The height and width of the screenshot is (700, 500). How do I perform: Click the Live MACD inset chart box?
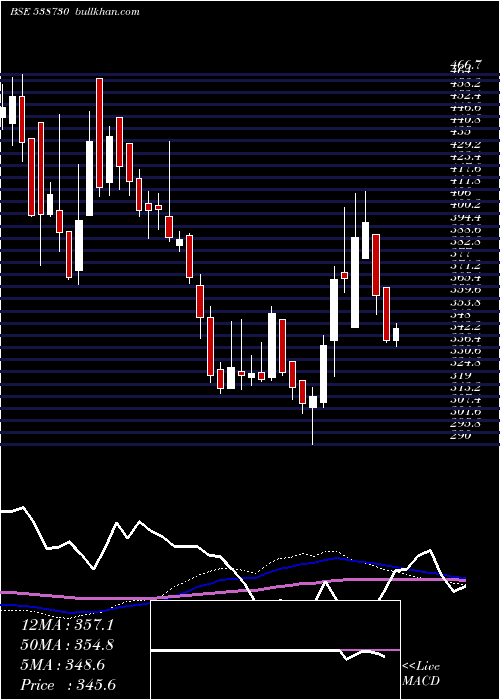(x=275, y=650)
